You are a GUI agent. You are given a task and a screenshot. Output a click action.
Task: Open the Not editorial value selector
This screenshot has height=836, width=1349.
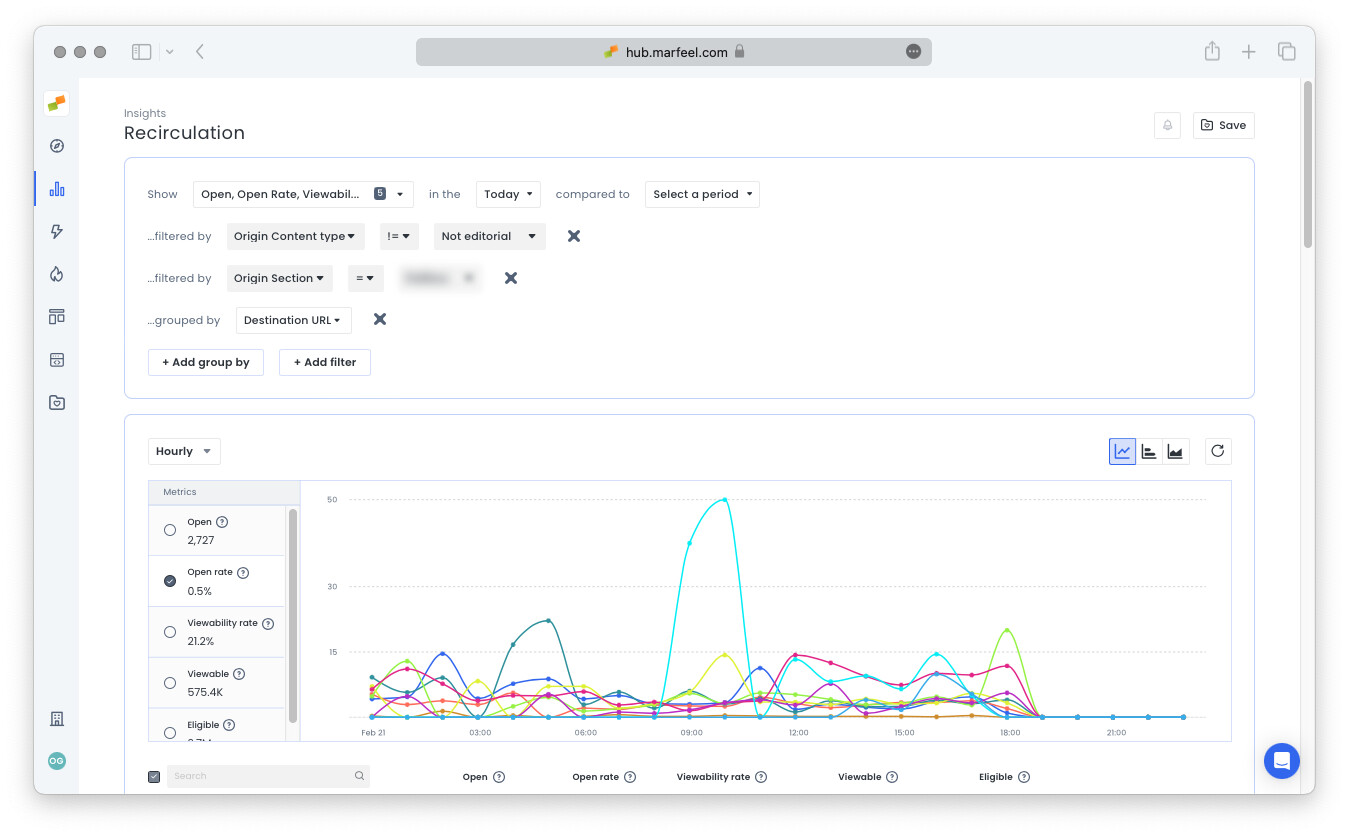(x=489, y=236)
